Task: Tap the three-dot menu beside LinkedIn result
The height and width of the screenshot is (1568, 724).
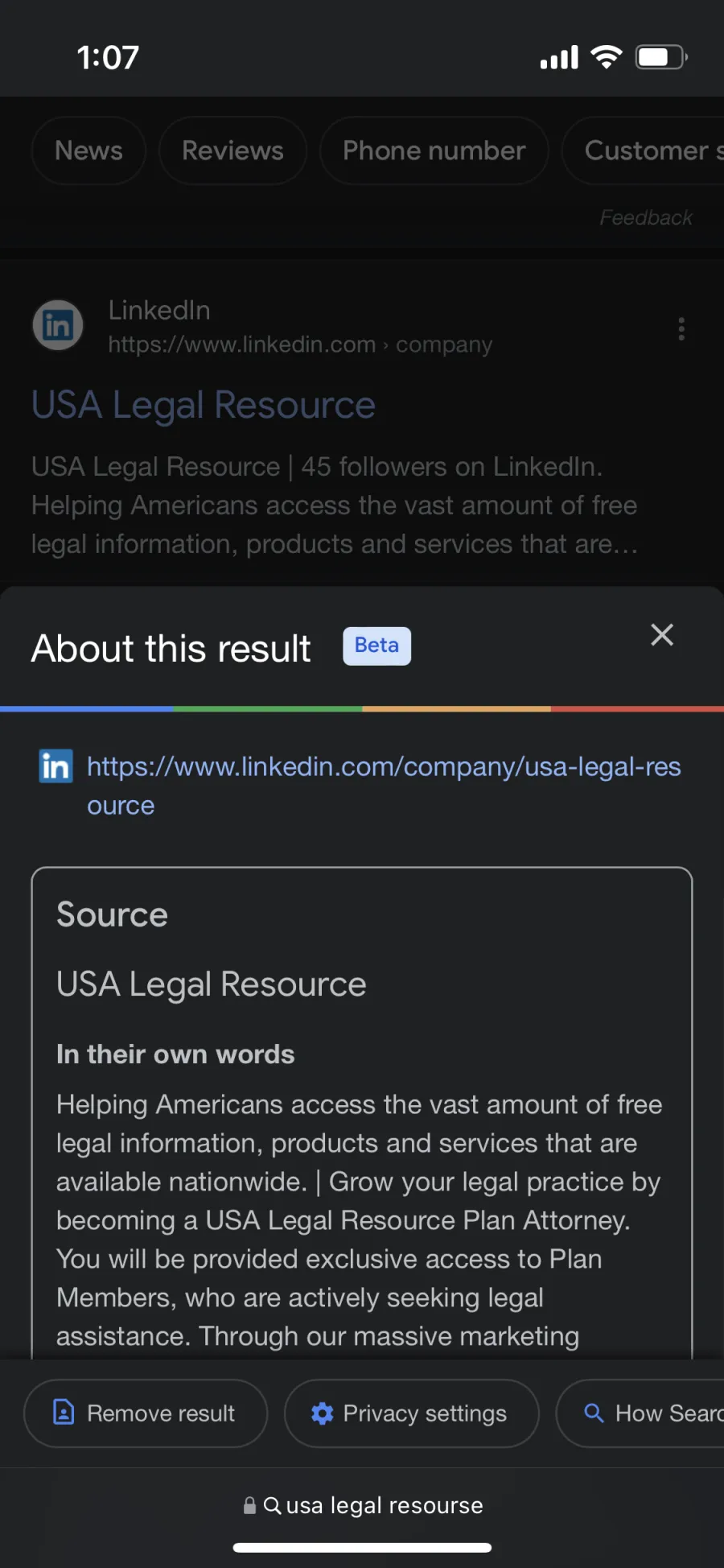Action: pos(681,328)
